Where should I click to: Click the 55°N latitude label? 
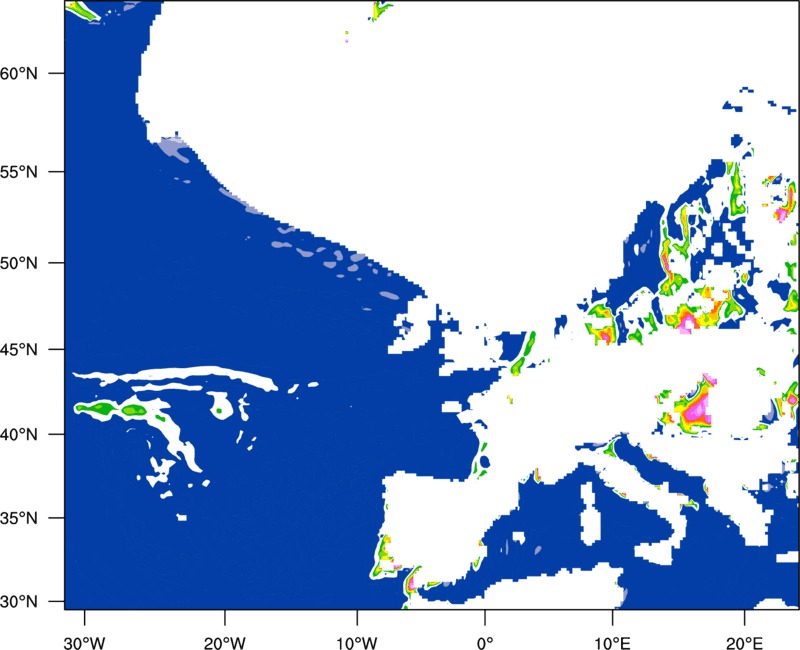point(19,172)
